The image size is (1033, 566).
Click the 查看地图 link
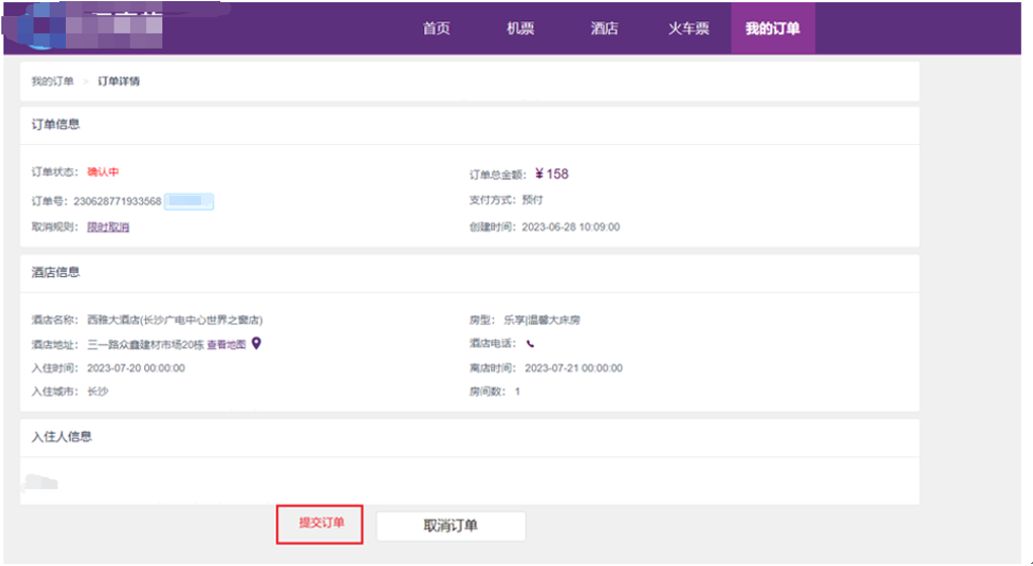[226, 344]
